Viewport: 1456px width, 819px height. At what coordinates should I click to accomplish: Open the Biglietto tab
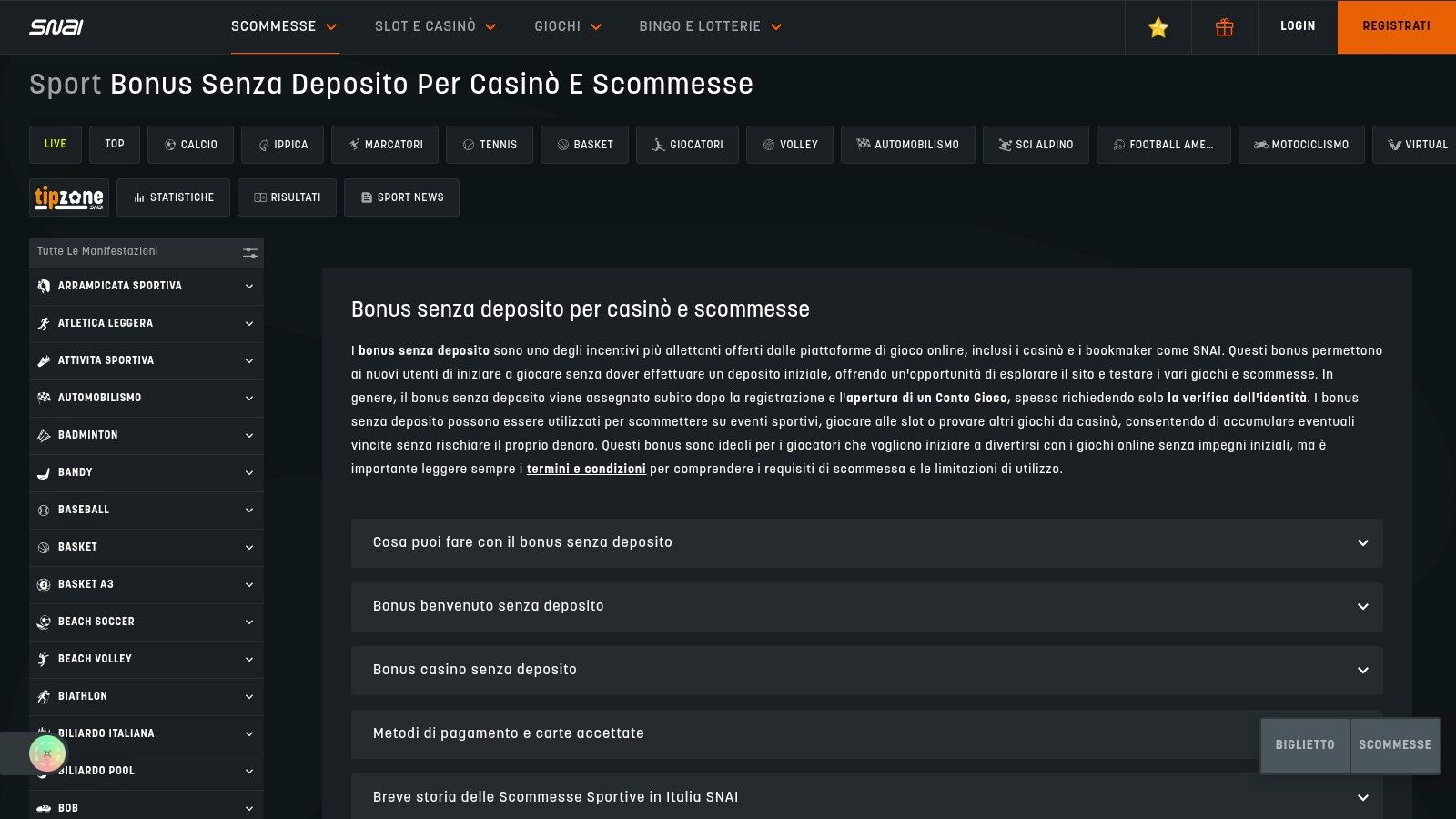1305,745
